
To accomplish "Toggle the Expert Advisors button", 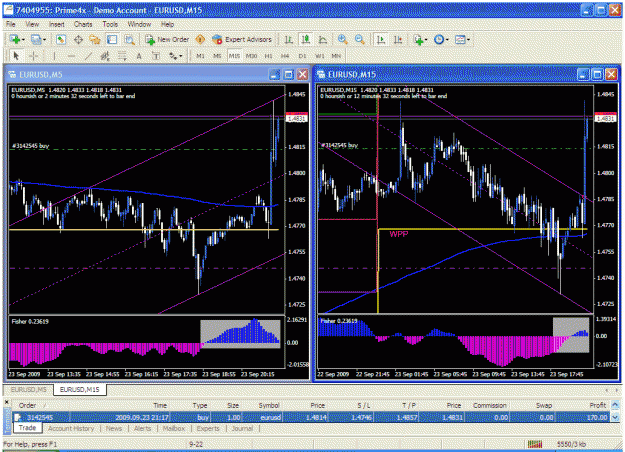I will tap(242, 39).
